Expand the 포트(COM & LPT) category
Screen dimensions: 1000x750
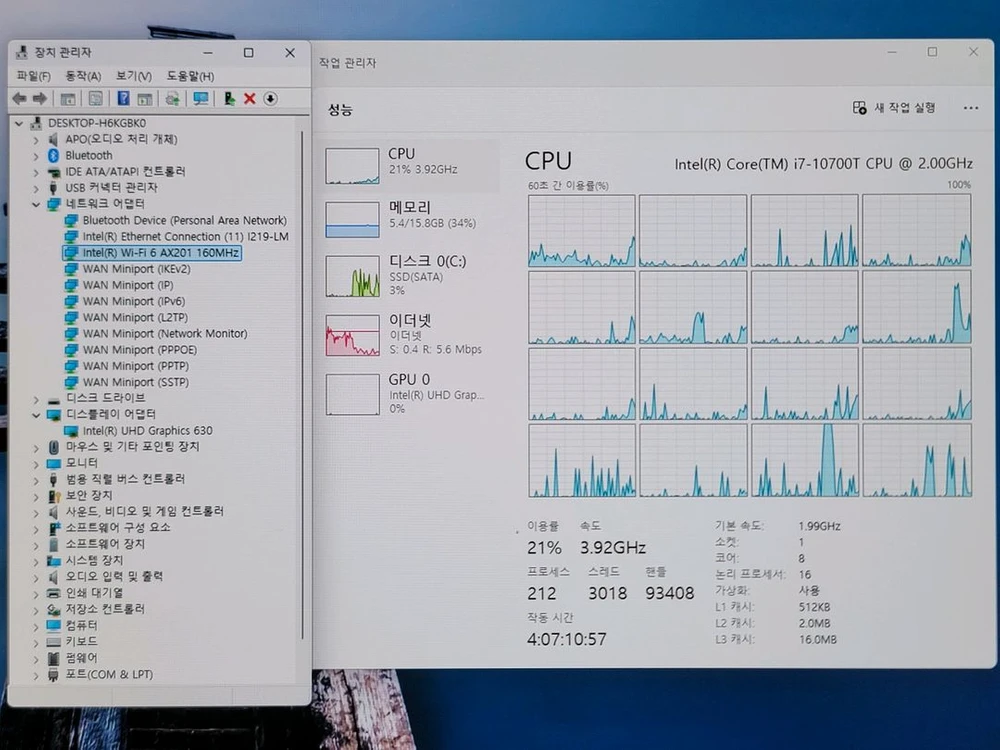(x=36, y=675)
